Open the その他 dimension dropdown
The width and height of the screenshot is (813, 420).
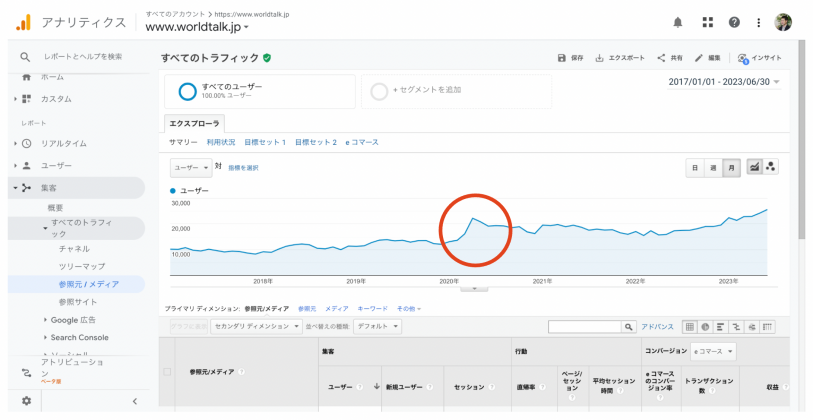[x=409, y=309]
